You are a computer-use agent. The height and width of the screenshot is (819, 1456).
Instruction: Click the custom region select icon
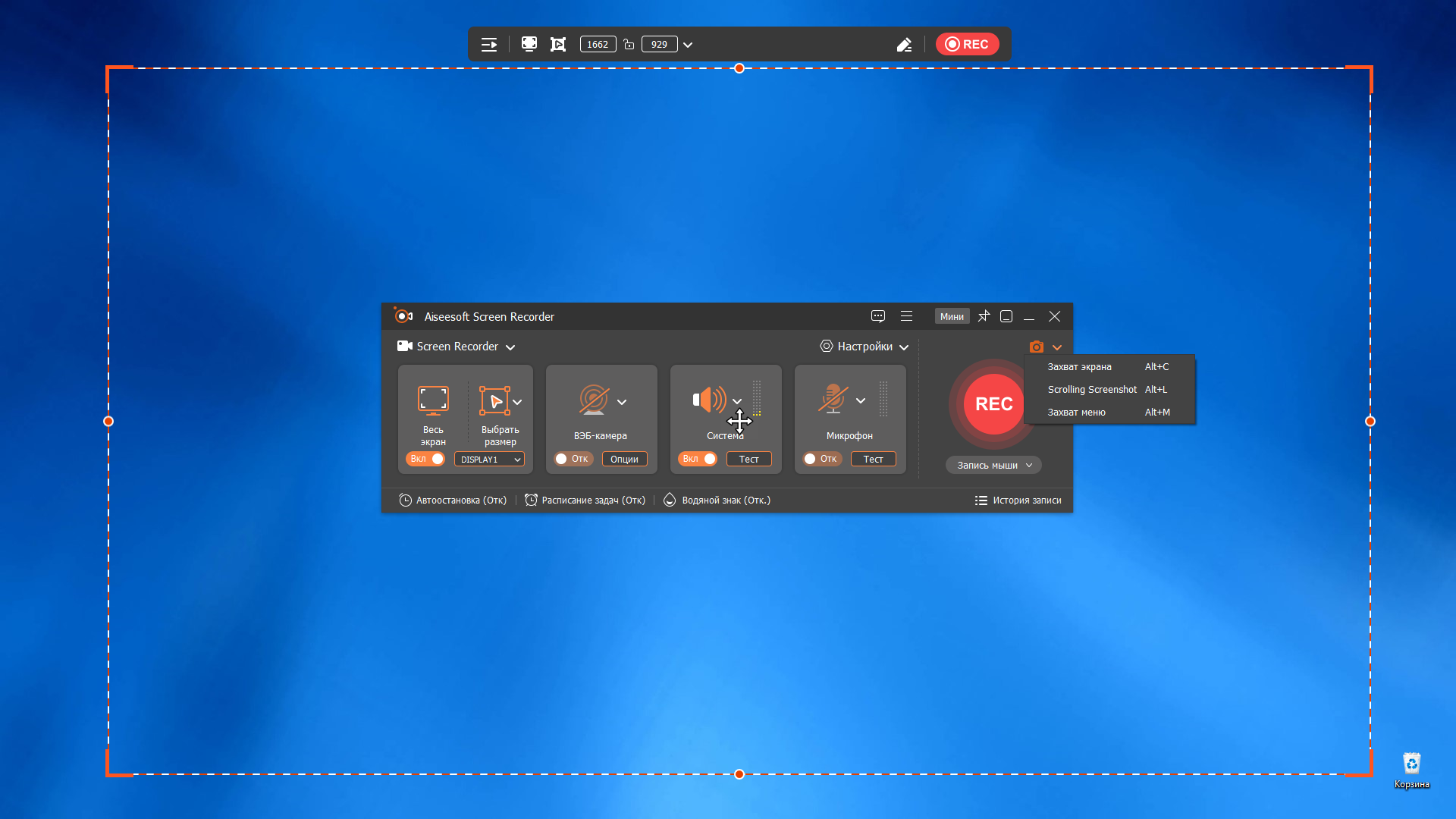click(494, 400)
